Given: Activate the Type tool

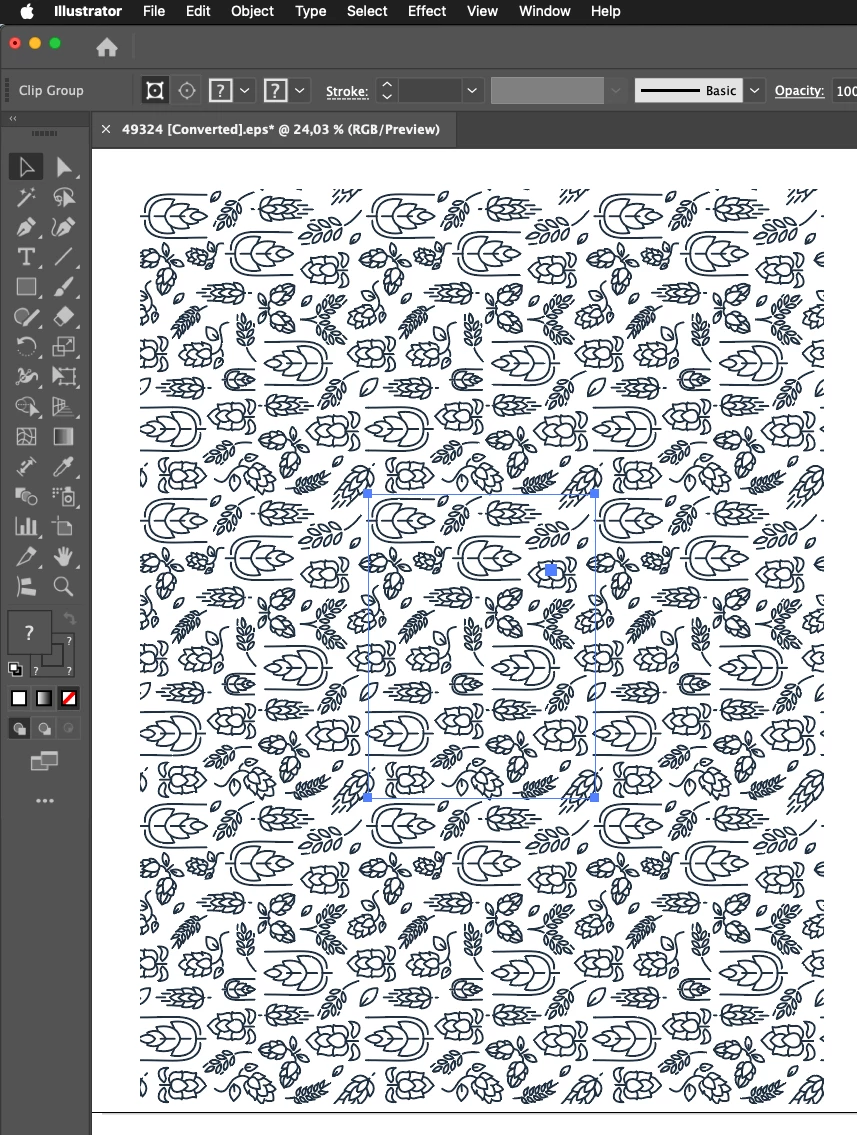Looking at the screenshot, I should click(26, 257).
